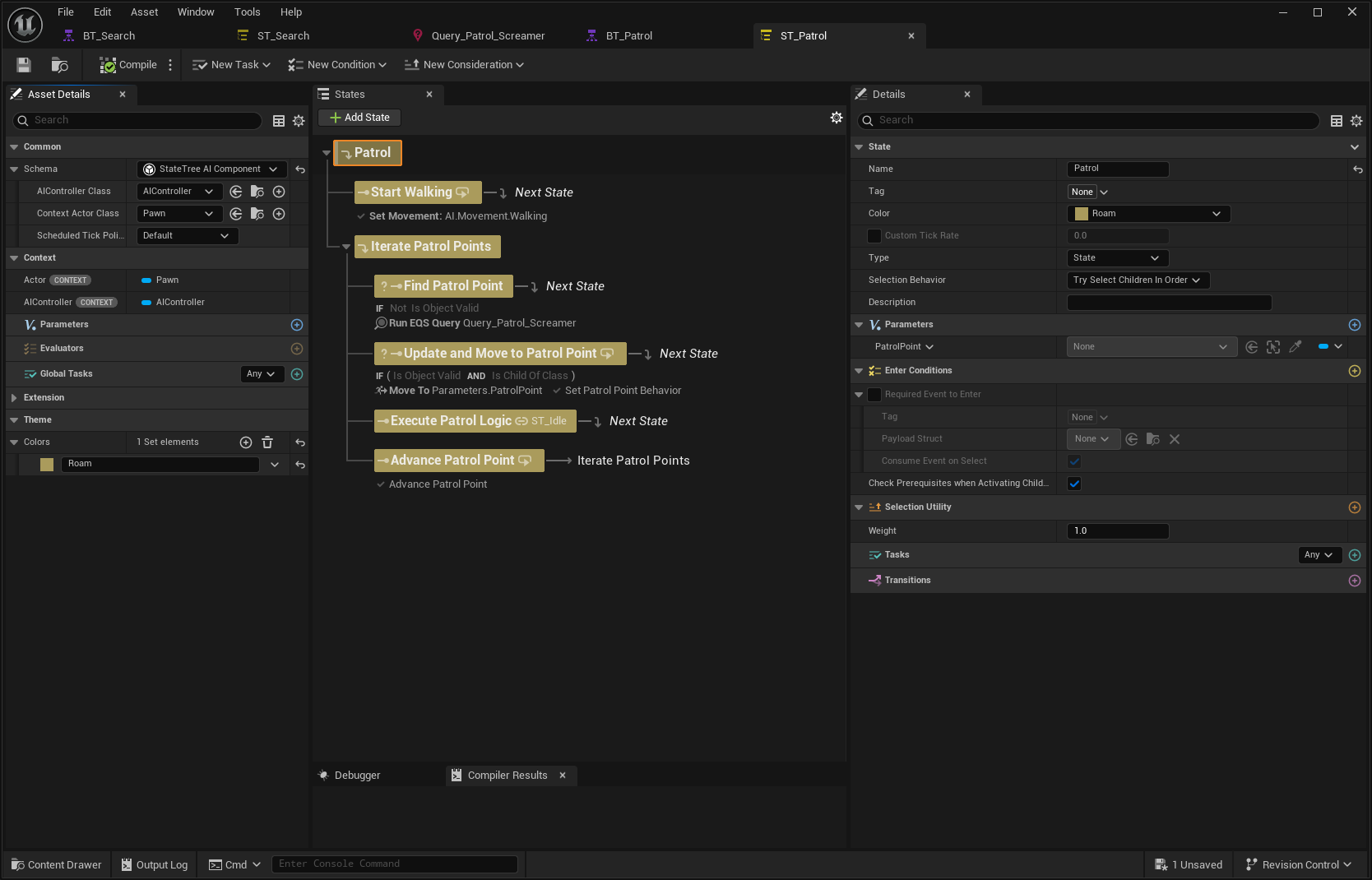Open States panel settings gear
This screenshot has height=880, width=1372.
(837, 118)
